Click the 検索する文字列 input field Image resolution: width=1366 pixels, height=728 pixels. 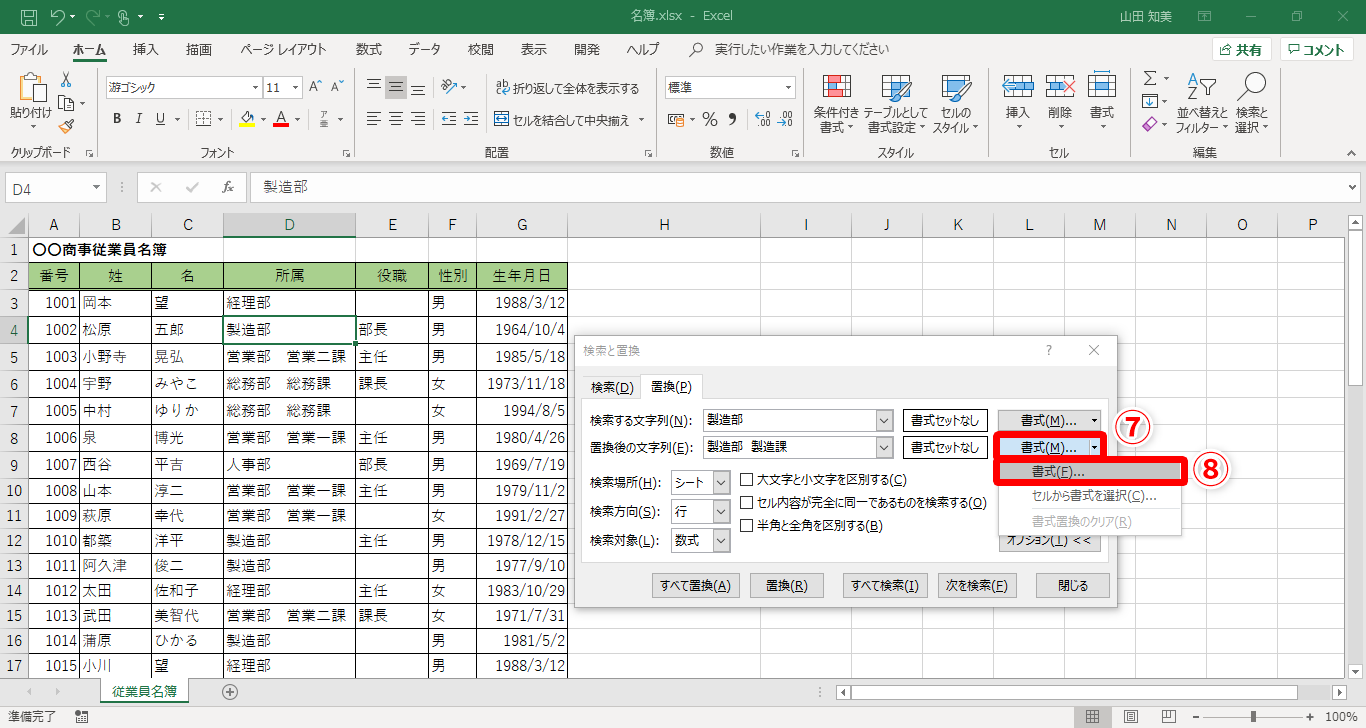(x=790, y=421)
